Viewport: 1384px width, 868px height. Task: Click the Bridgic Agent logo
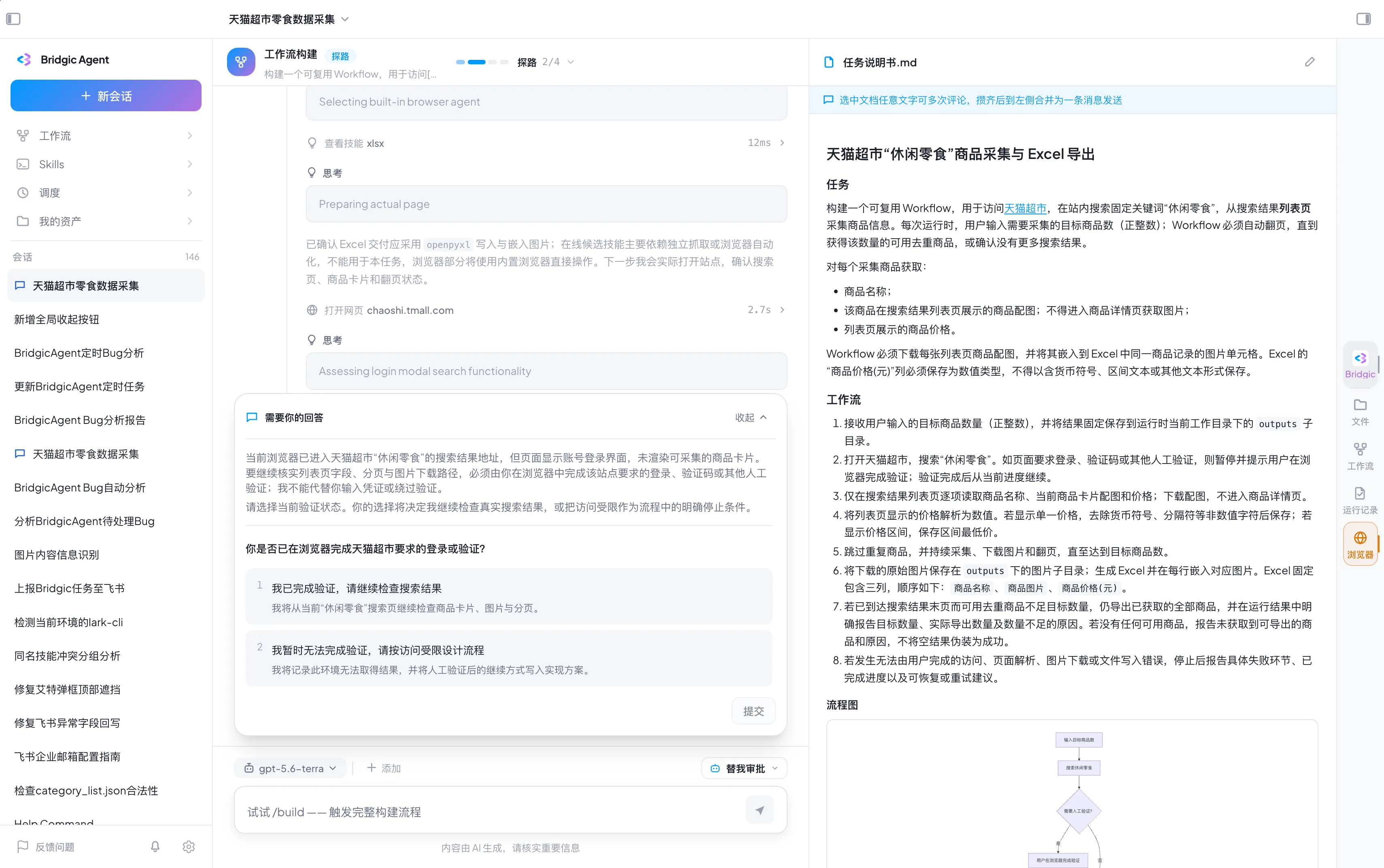(23, 60)
